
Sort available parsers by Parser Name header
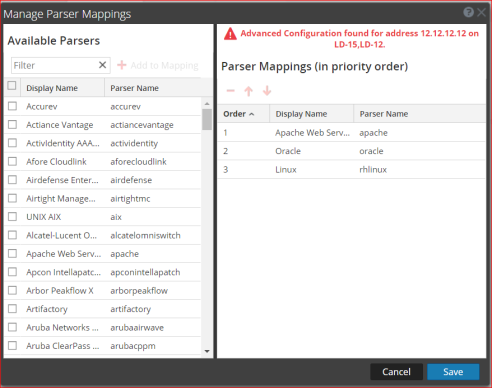pos(153,88)
